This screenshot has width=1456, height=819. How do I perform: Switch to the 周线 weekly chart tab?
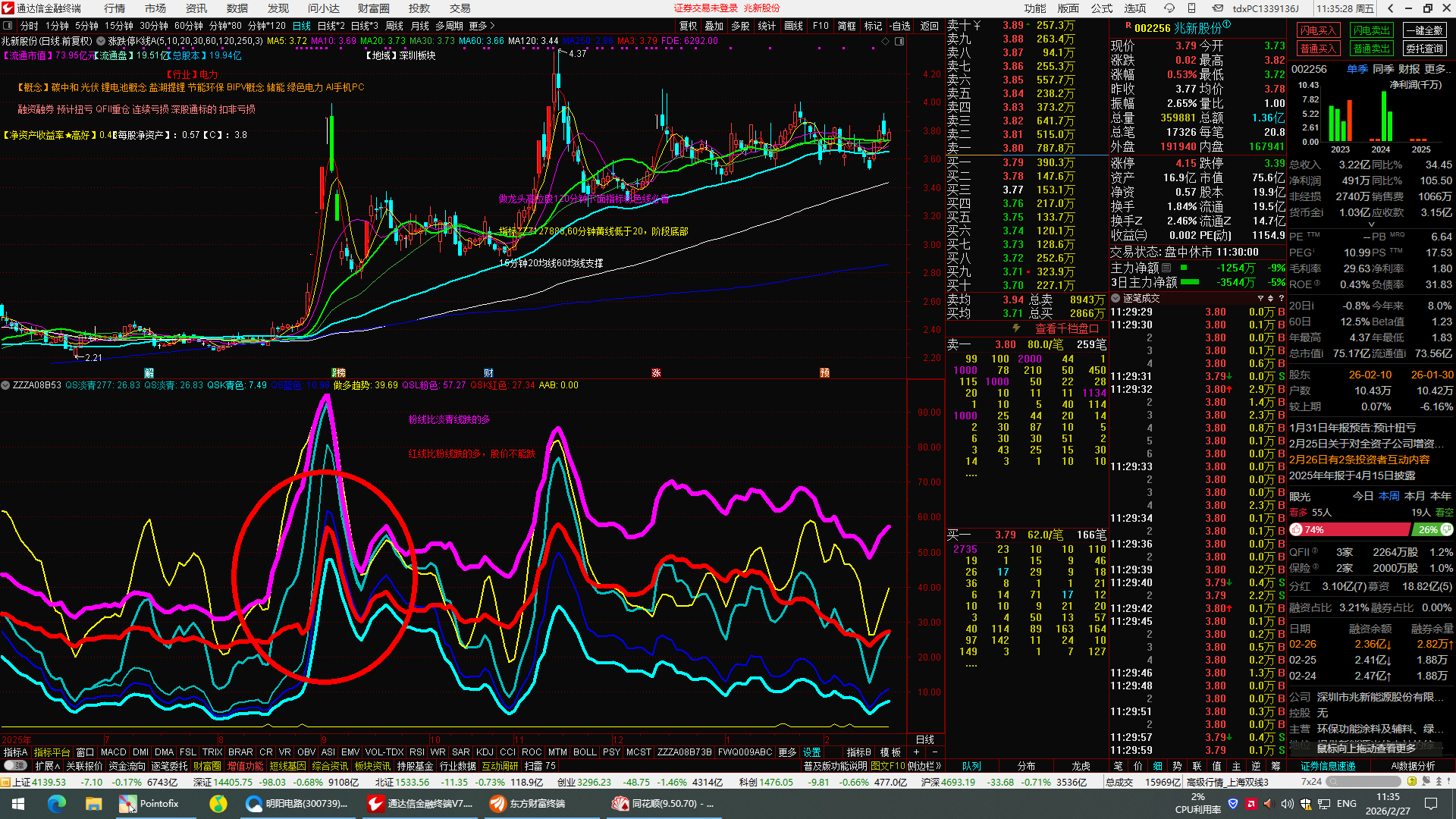tap(394, 26)
